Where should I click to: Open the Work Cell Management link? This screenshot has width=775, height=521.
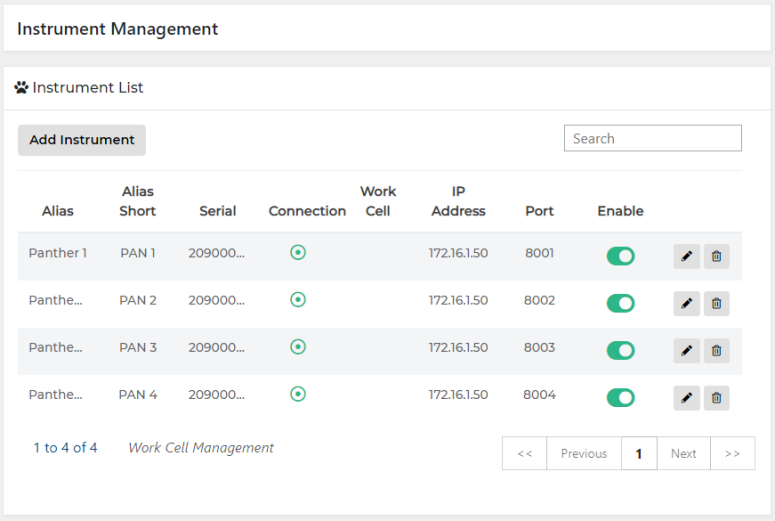coord(201,448)
